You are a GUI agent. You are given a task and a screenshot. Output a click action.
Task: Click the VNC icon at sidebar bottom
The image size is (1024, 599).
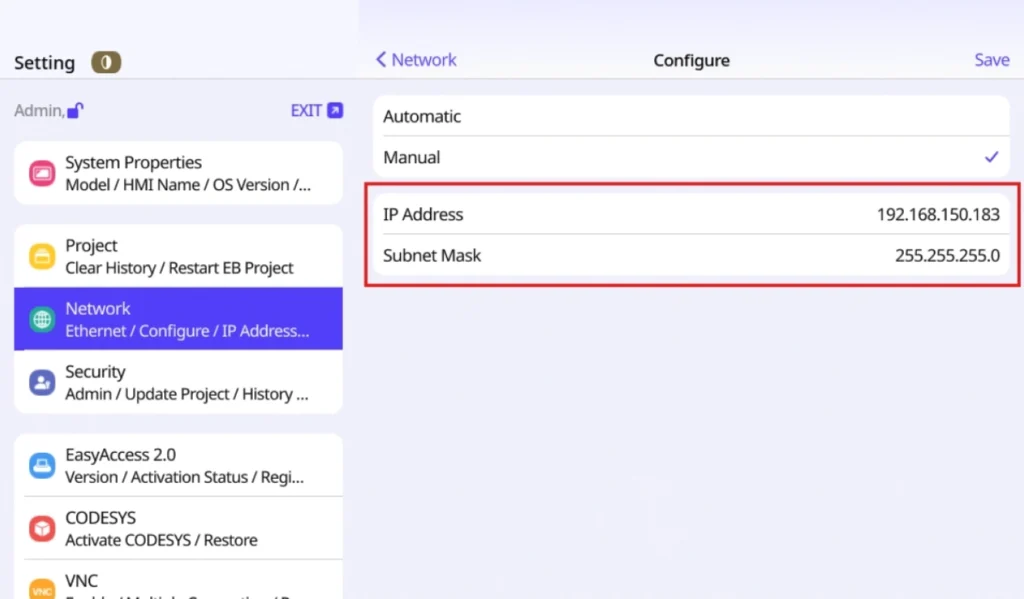[x=41, y=588]
